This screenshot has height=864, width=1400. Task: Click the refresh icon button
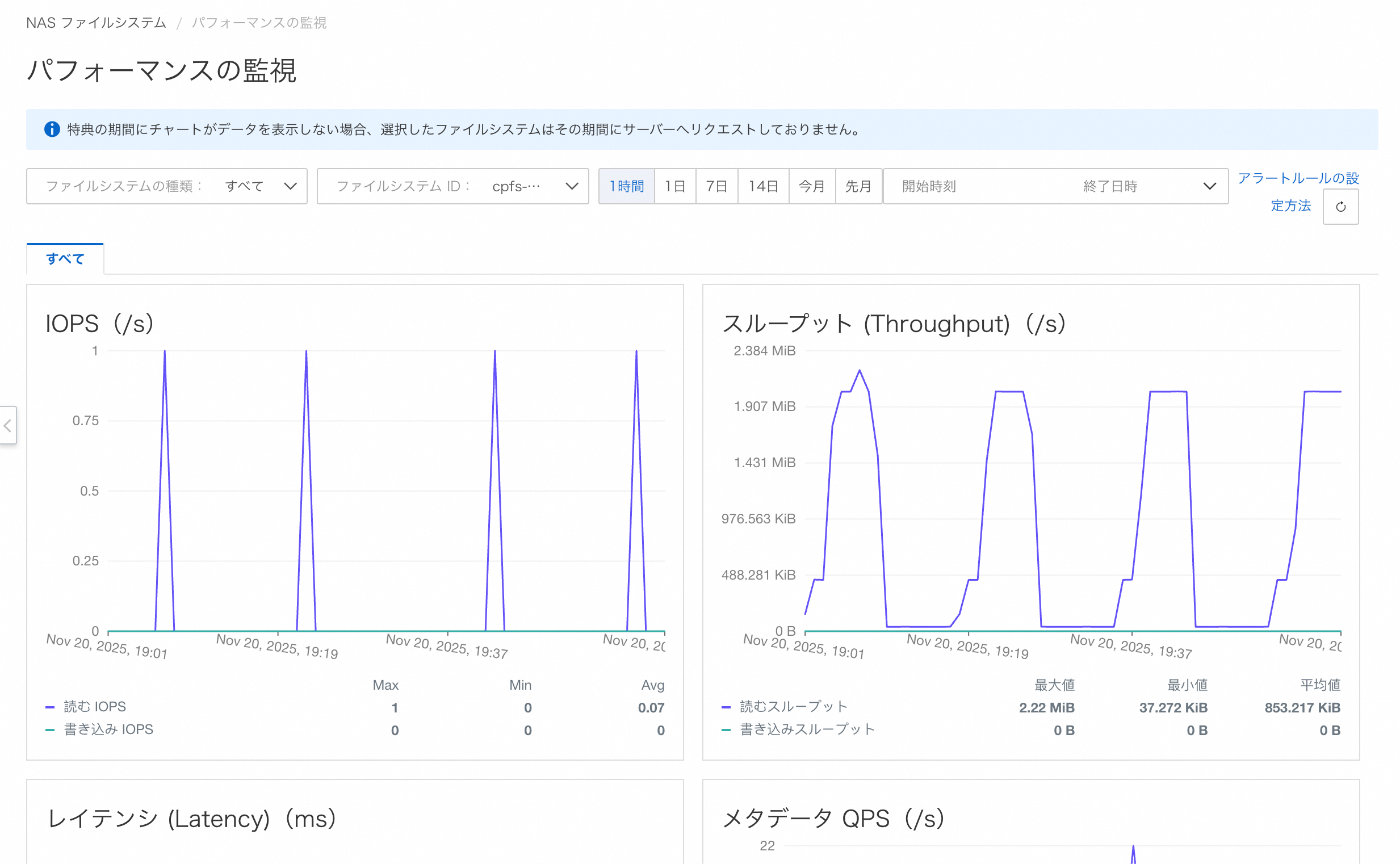(x=1340, y=207)
